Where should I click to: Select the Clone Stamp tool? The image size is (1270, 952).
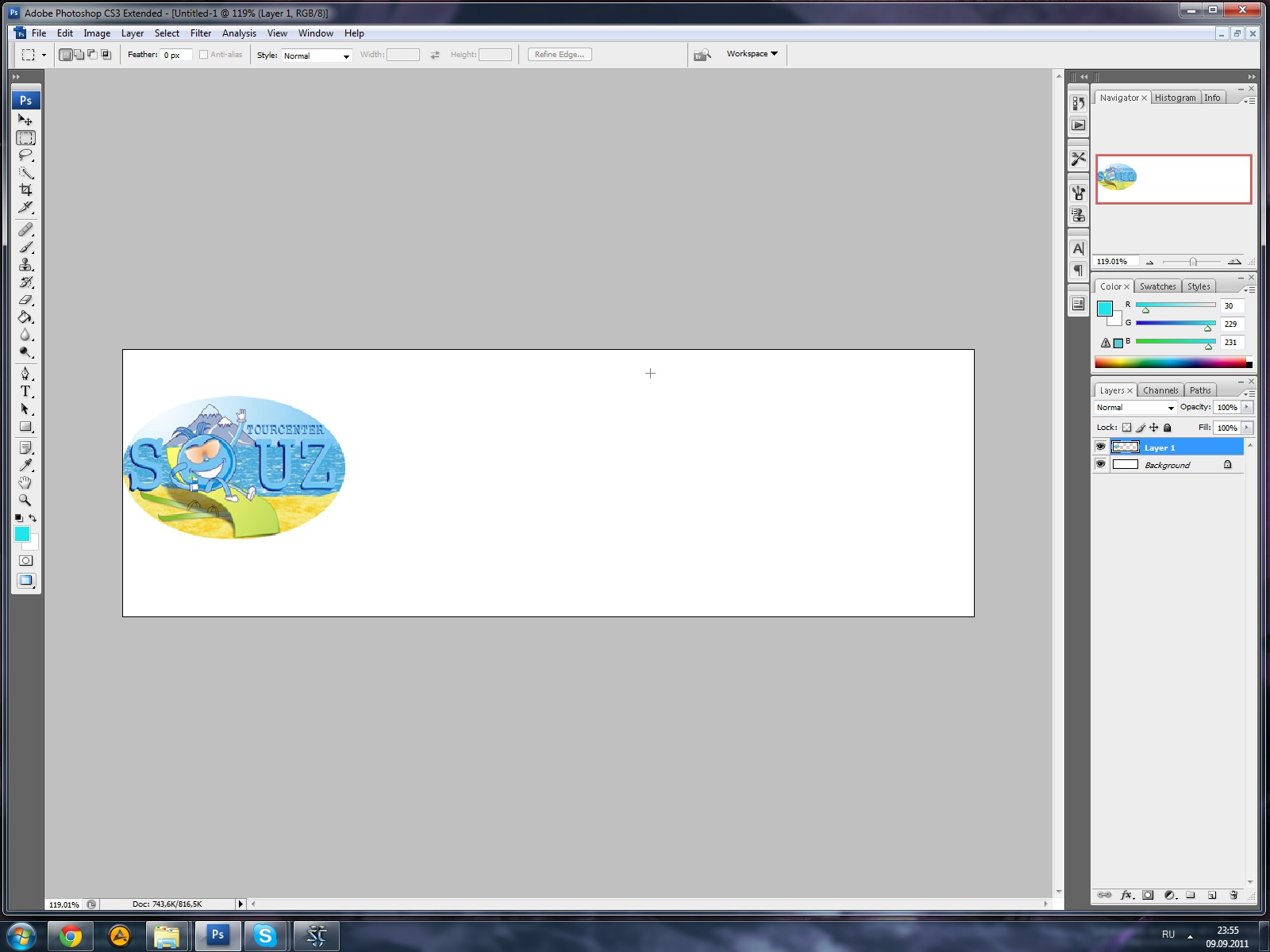[25, 264]
